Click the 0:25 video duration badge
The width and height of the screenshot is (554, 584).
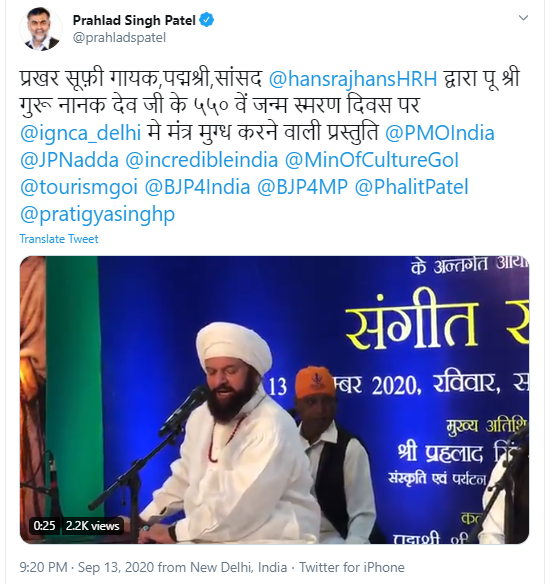tap(44, 526)
